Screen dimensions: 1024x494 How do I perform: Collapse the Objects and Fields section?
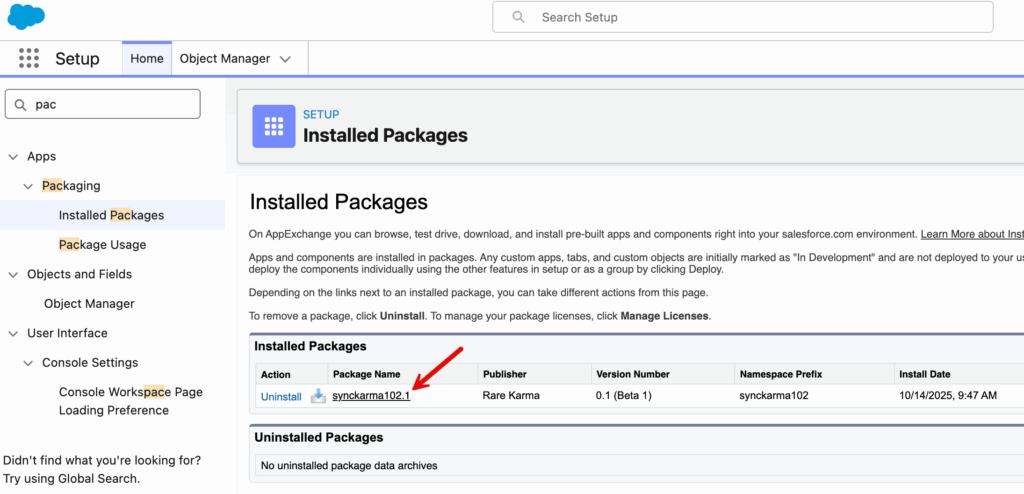click(x=13, y=274)
